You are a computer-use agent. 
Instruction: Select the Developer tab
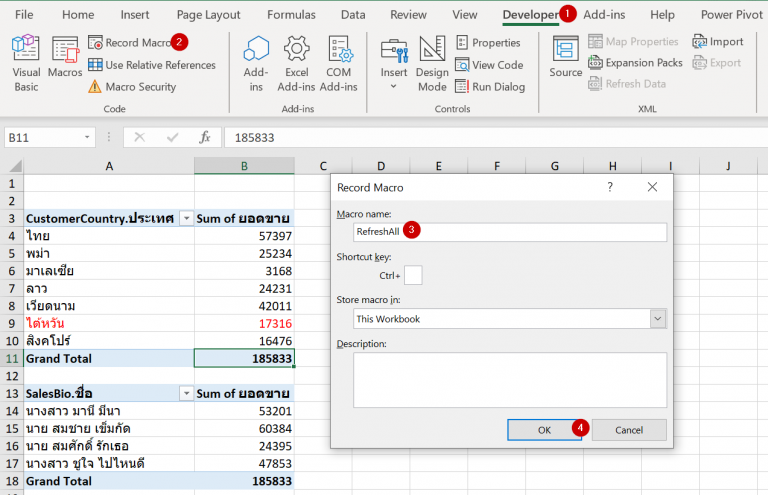click(x=530, y=15)
